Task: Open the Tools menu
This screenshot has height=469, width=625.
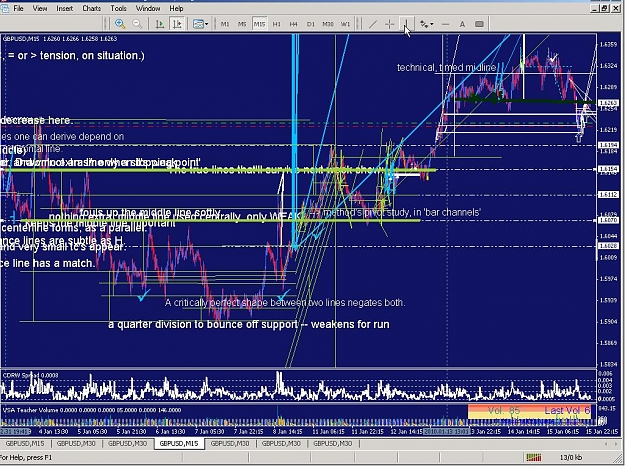Action: point(118,8)
